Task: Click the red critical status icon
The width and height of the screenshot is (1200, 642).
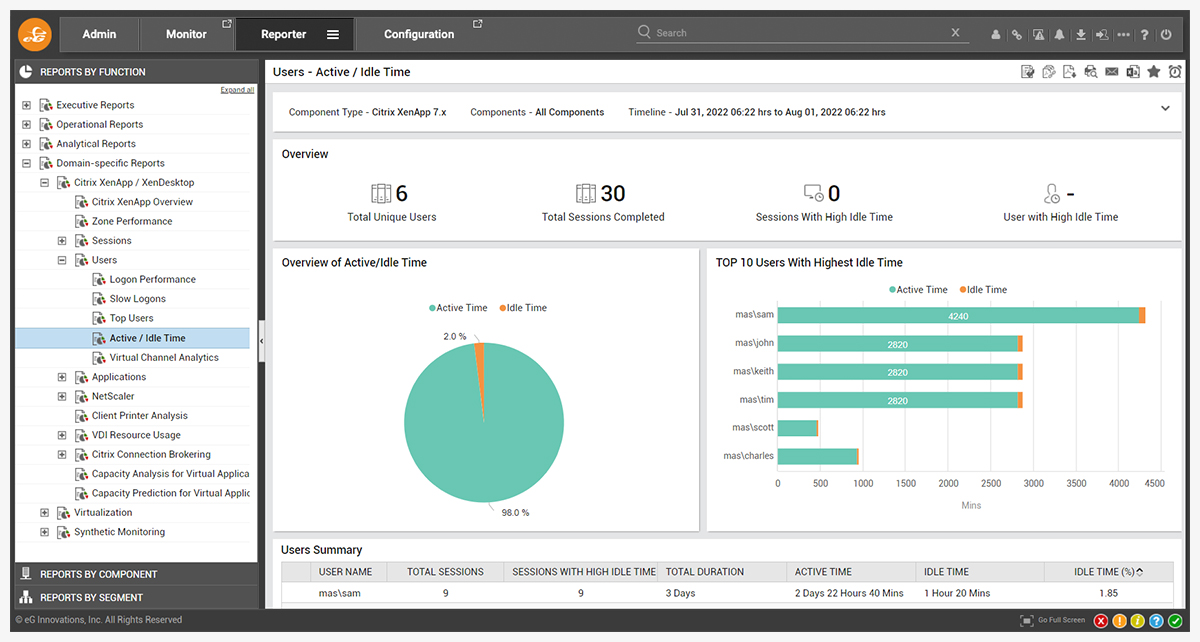Action: tap(1101, 620)
